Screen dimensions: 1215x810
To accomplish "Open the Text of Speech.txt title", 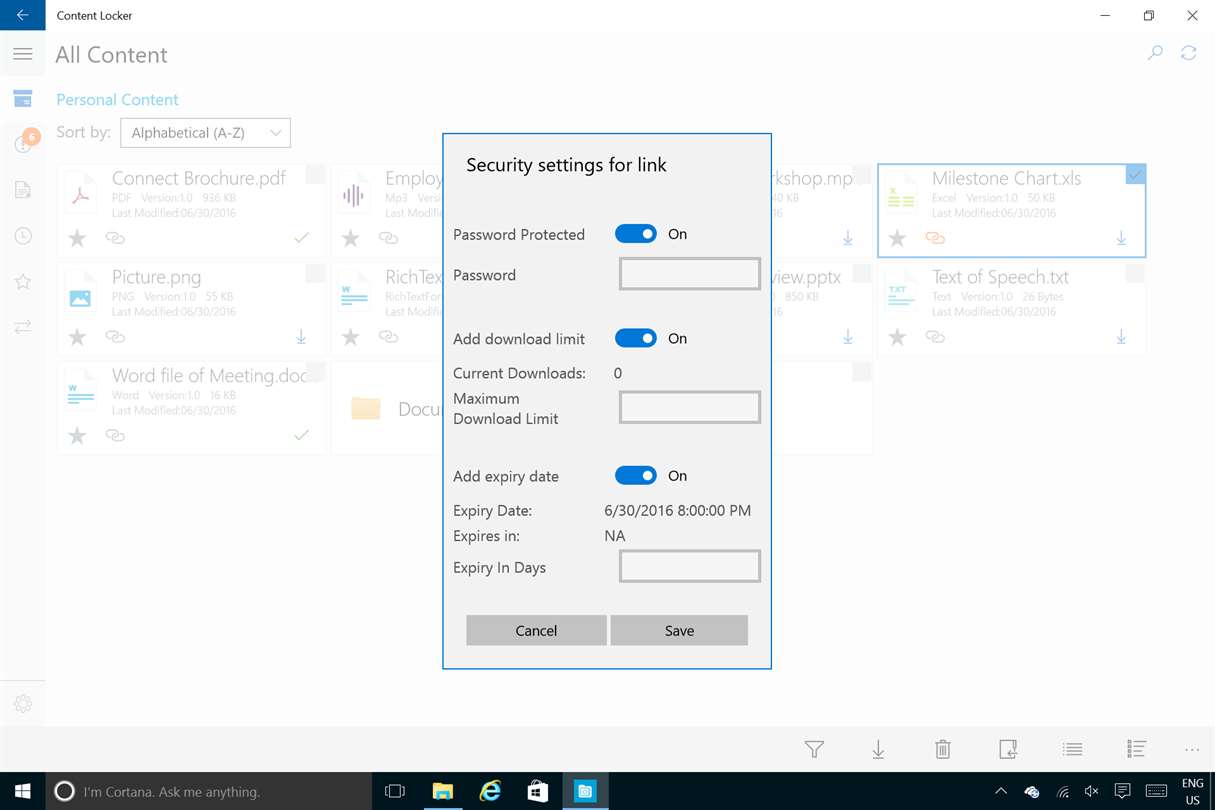I will coord(1000,277).
